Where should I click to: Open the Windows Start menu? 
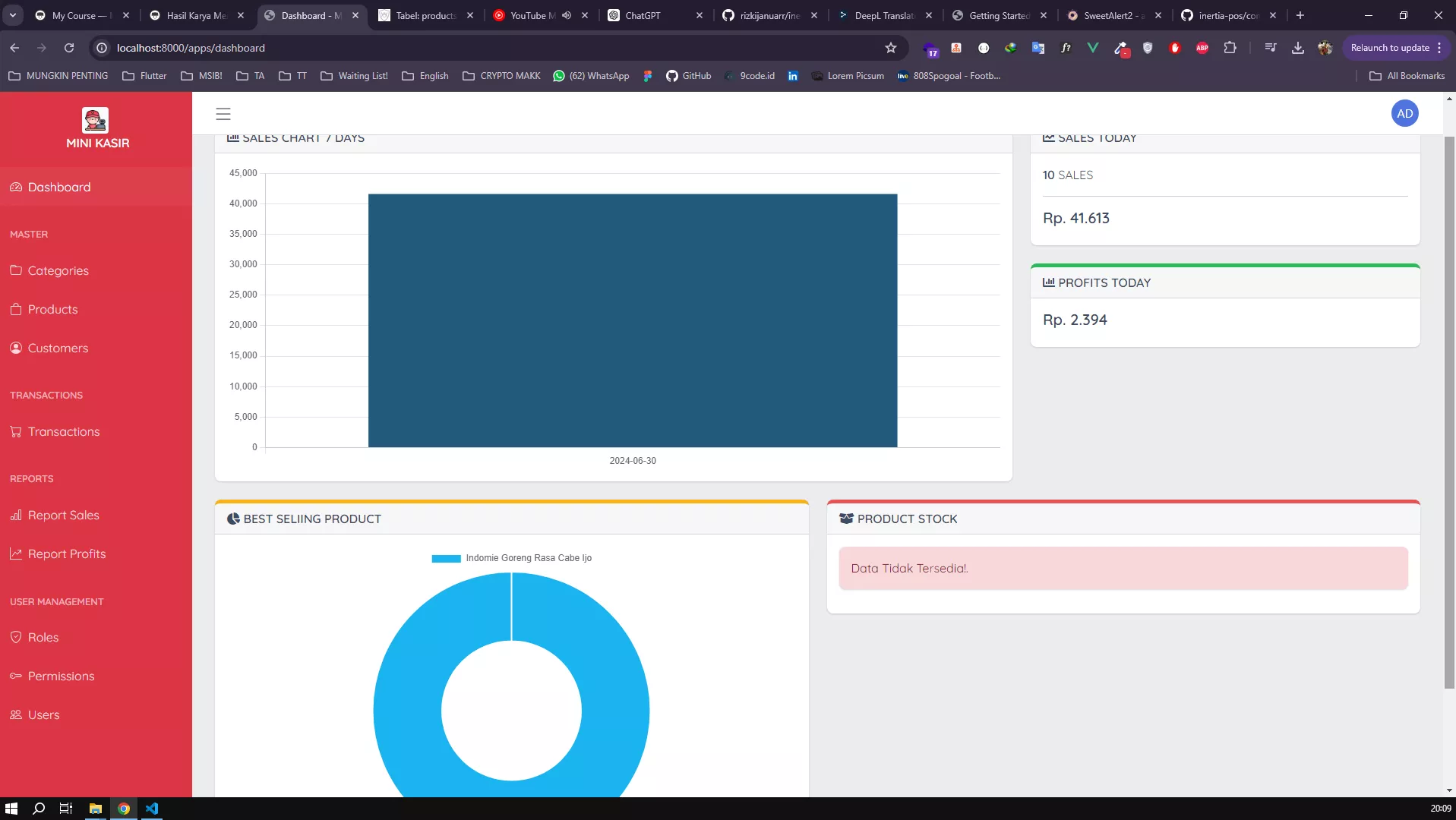pyautogui.click(x=11, y=809)
